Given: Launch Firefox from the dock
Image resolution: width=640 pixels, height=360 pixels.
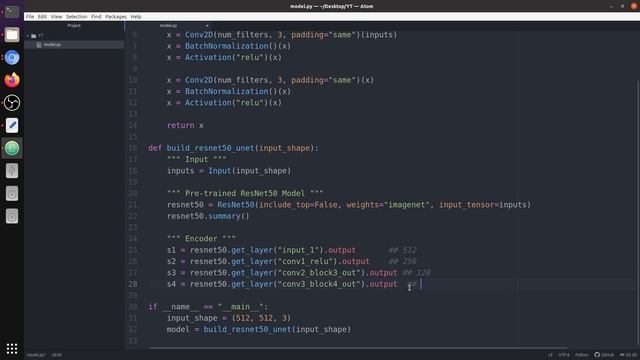Looking at the screenshot, I should click(12, 80).
